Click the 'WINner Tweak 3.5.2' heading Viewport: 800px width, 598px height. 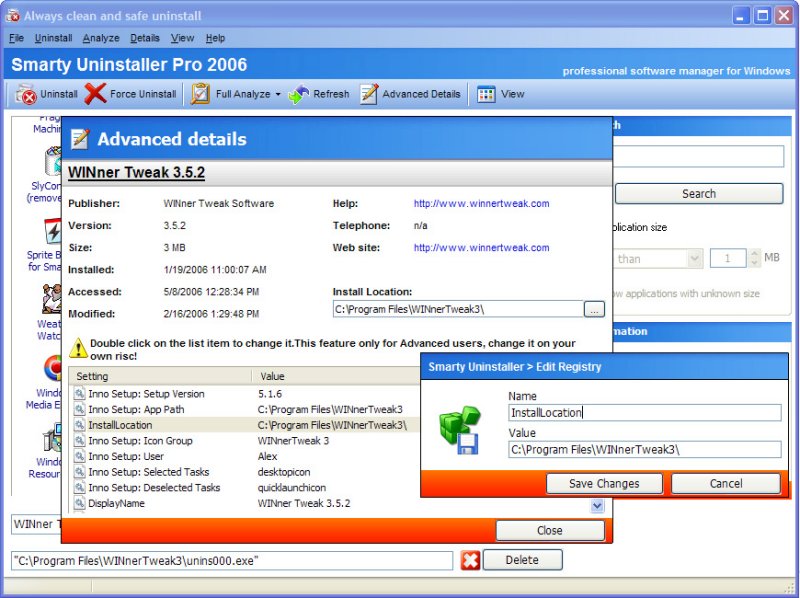pyautogui.click(x=137, y=172)
